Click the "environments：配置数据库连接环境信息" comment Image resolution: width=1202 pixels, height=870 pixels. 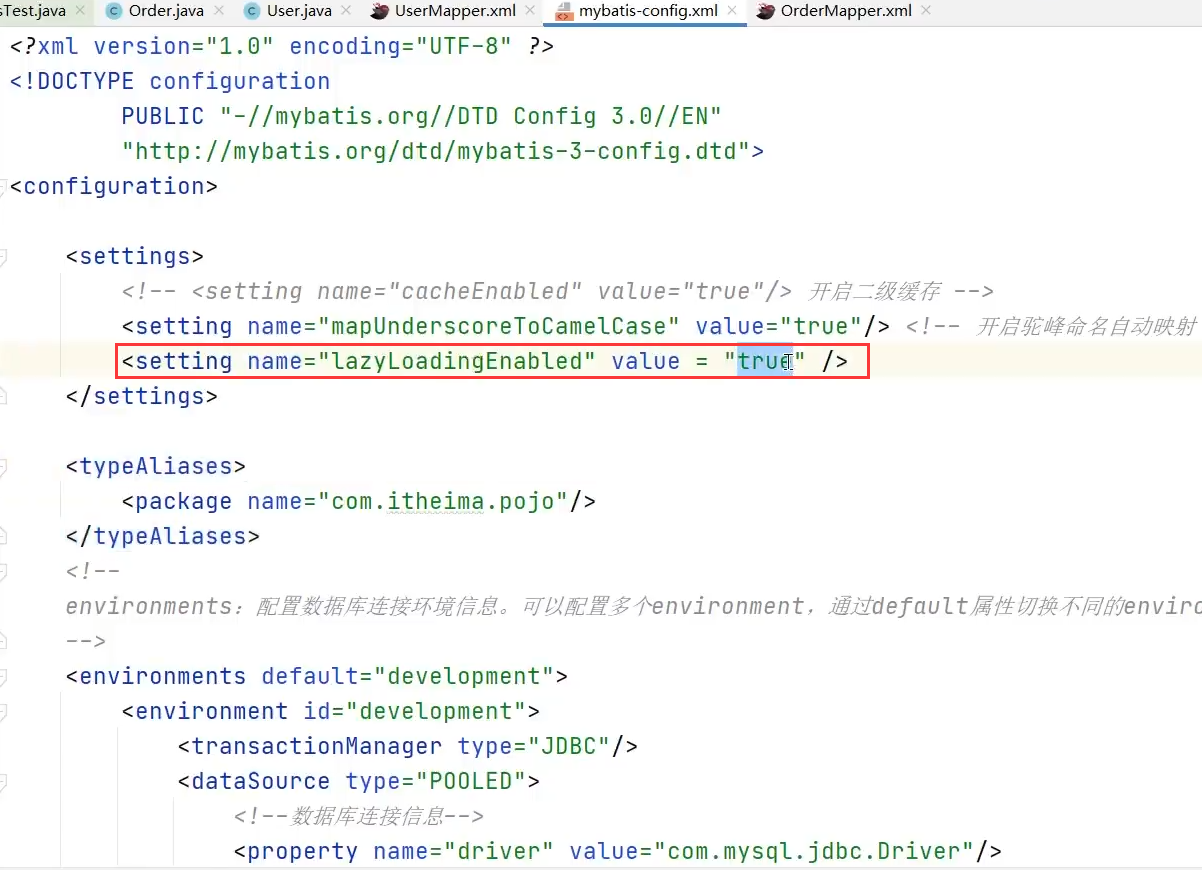(x=288, y=606)
